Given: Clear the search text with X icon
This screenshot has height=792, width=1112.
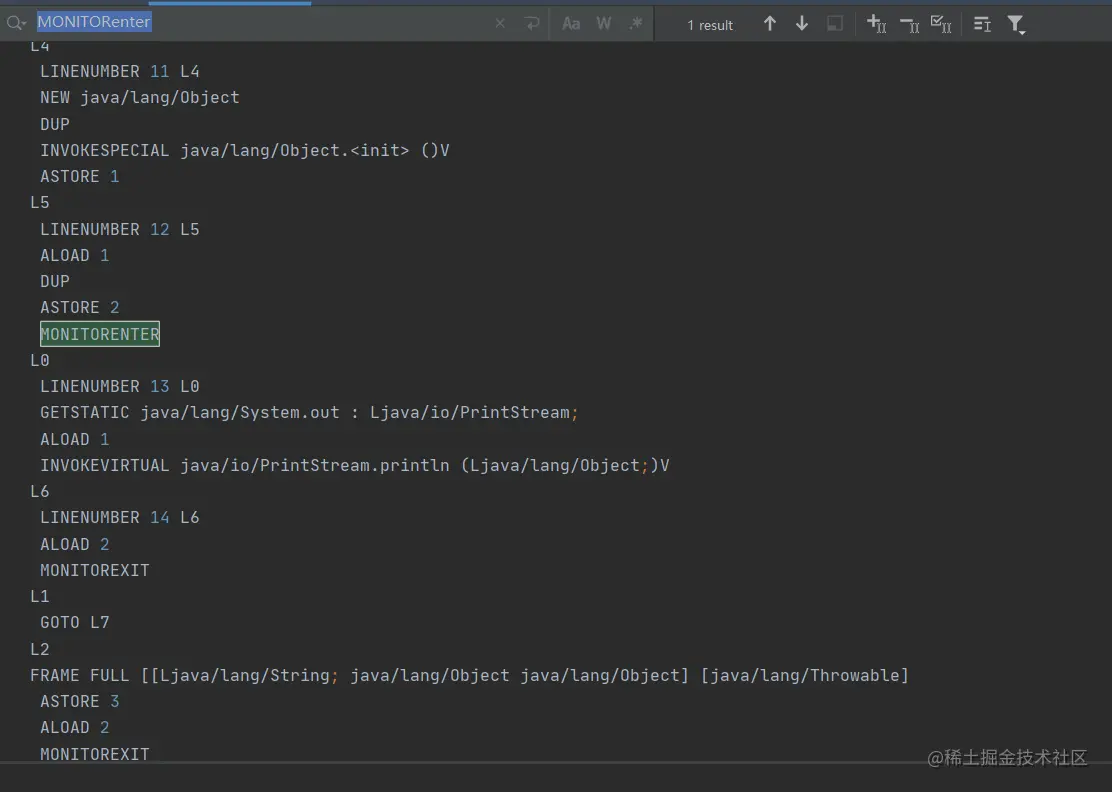Looking at the screenshot, I should 500,24.
